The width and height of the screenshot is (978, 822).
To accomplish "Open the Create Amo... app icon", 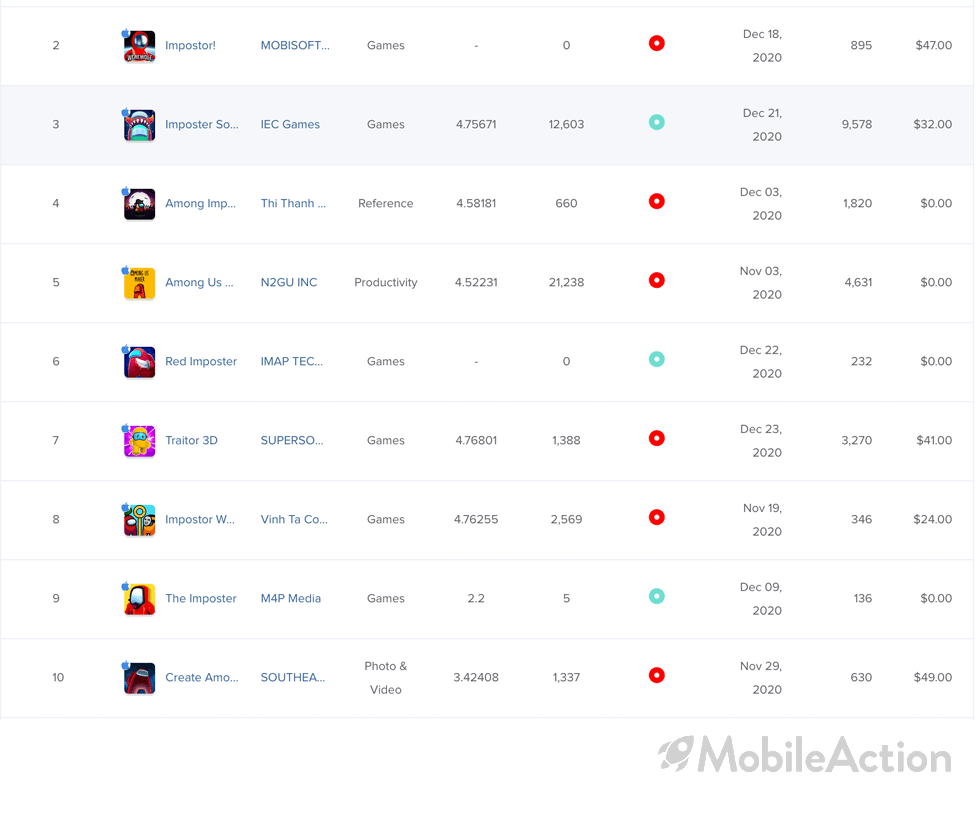I will coord(139,678).
